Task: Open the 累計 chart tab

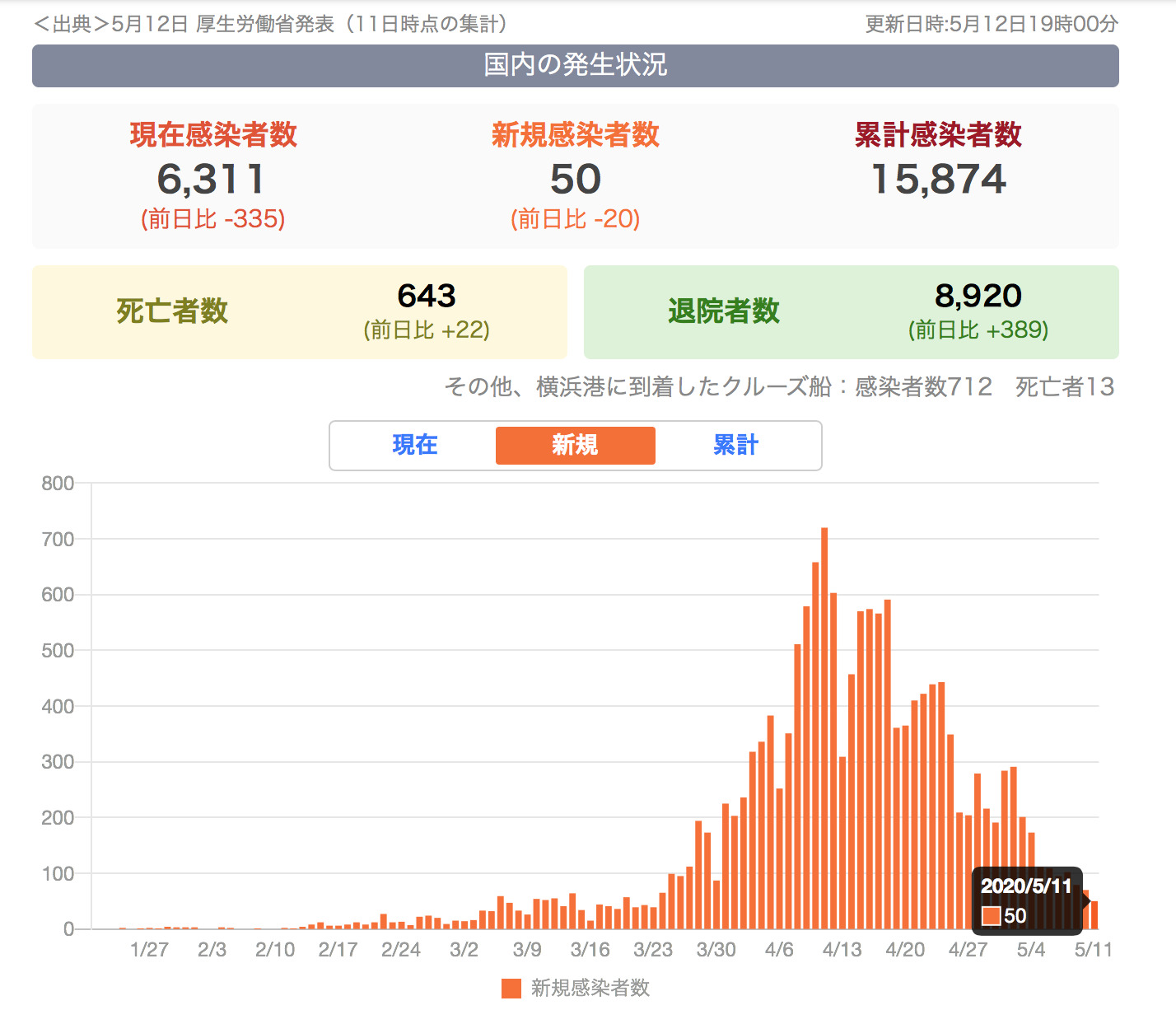Action: pyautogui.click(x=735, y=445)
